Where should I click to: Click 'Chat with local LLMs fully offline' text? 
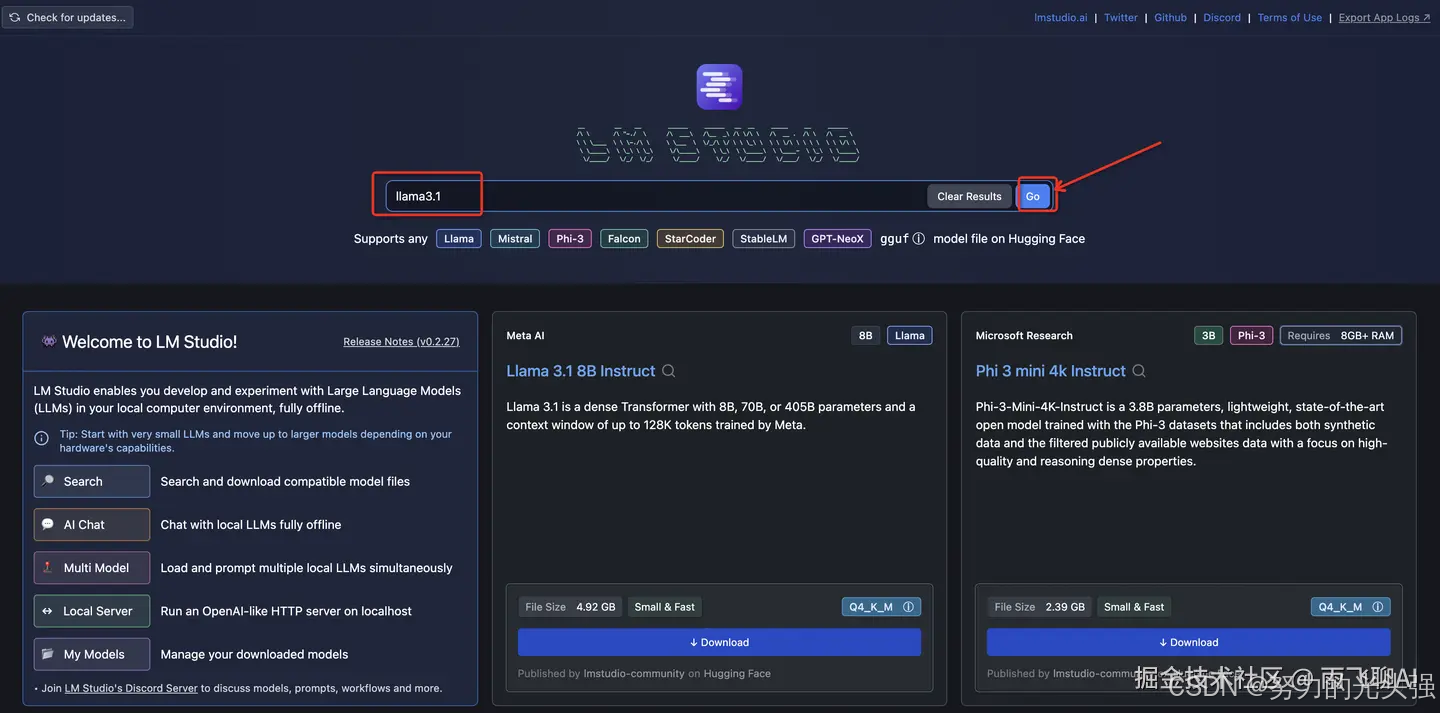(x=251, y=525)
